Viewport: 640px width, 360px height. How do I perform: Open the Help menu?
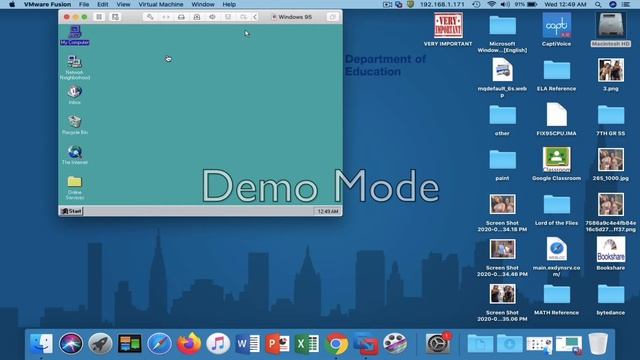(x=229, y=4)
